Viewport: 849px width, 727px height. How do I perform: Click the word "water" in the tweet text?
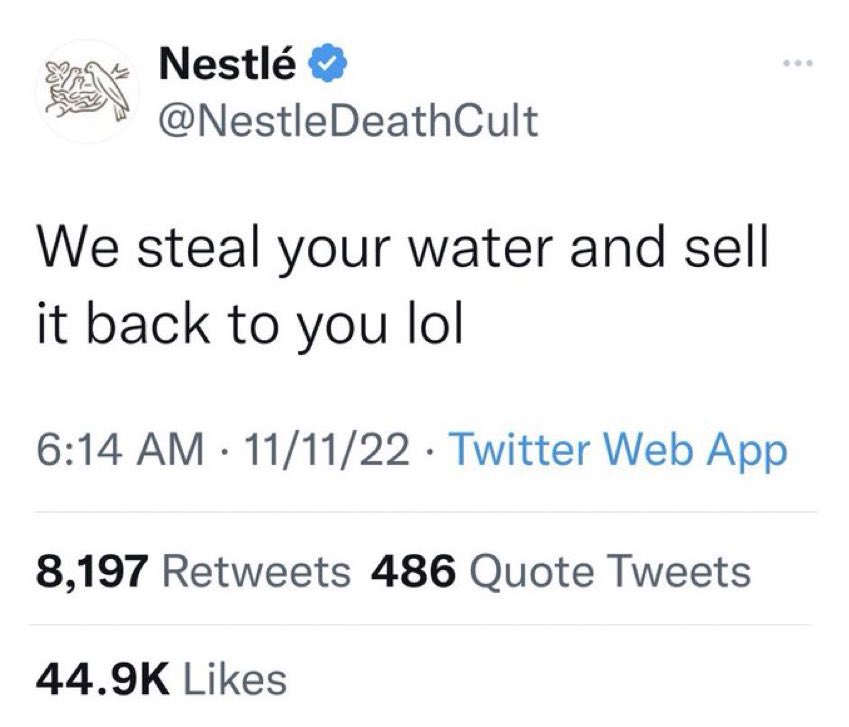pos(480,249)
